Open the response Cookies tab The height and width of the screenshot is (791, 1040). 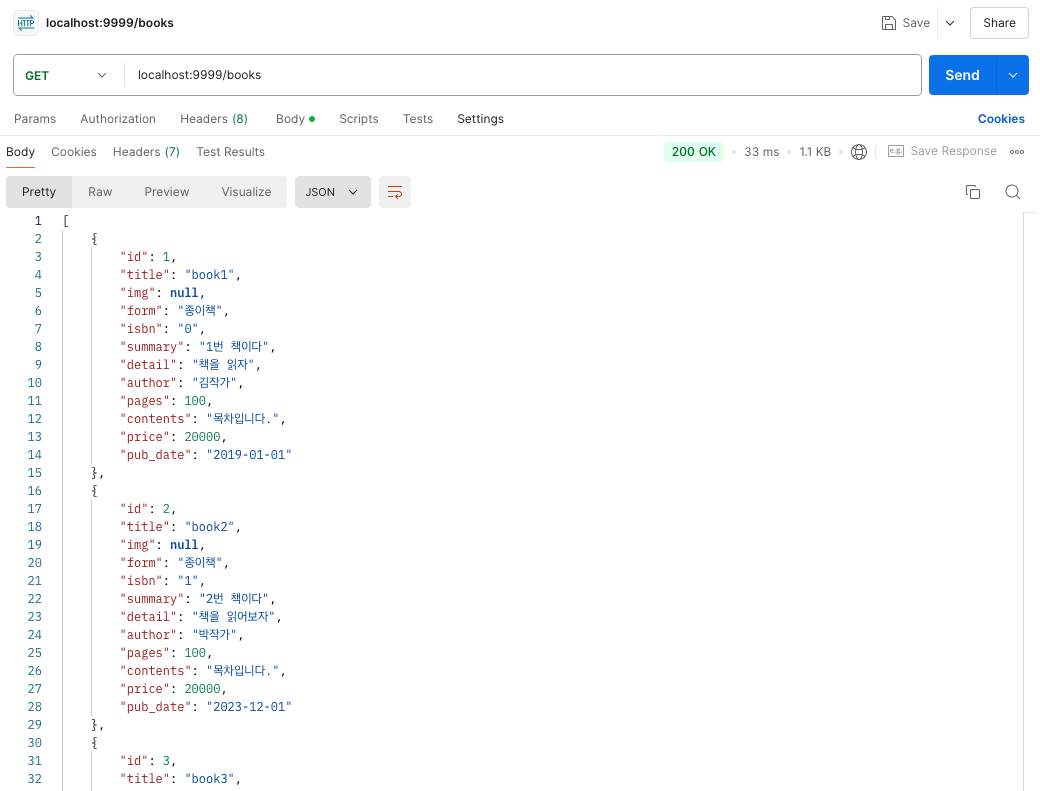74,152
